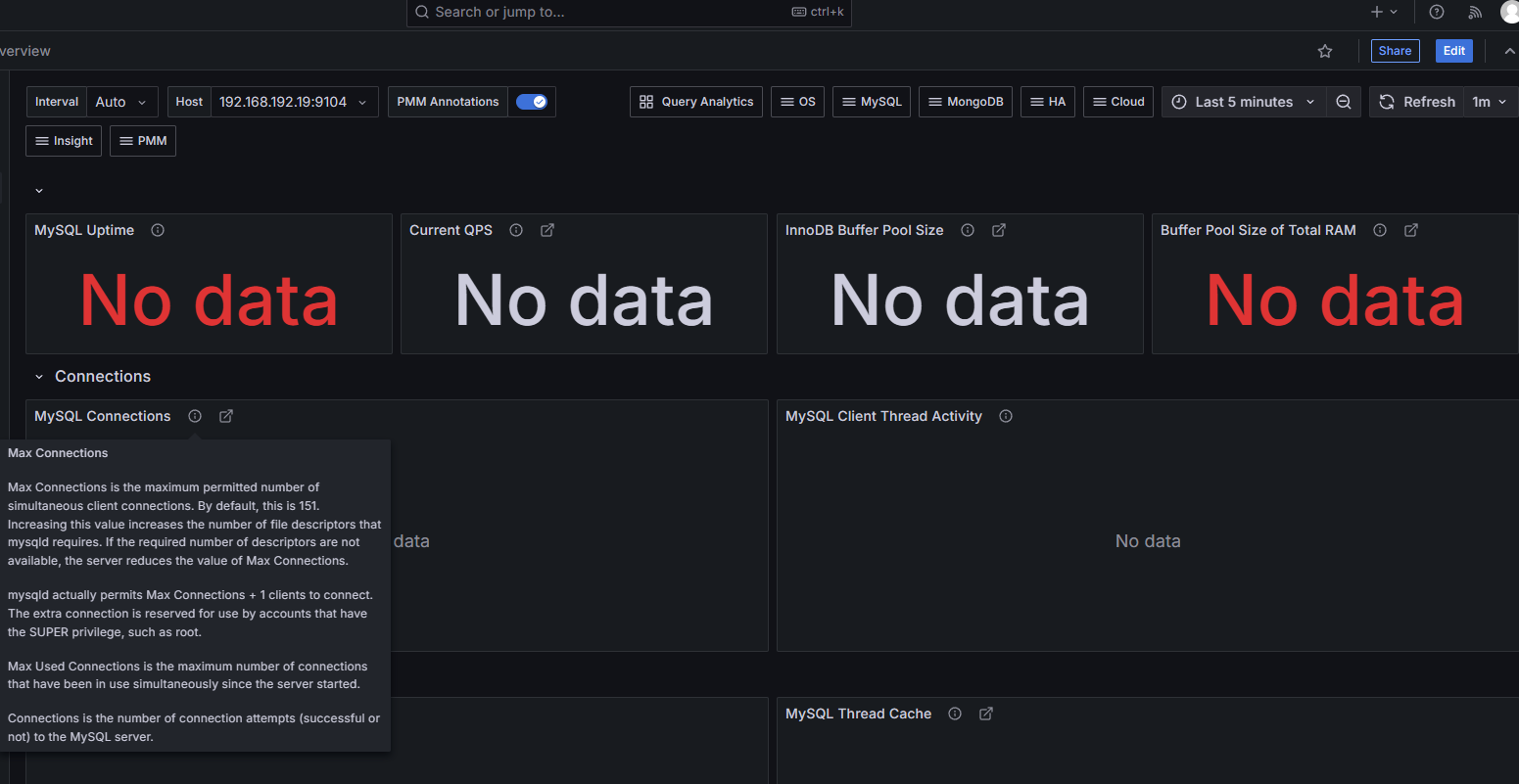1519x784 pixels.
Task: Click the zoom out time range icon
Action: [x=1344, y=102]
